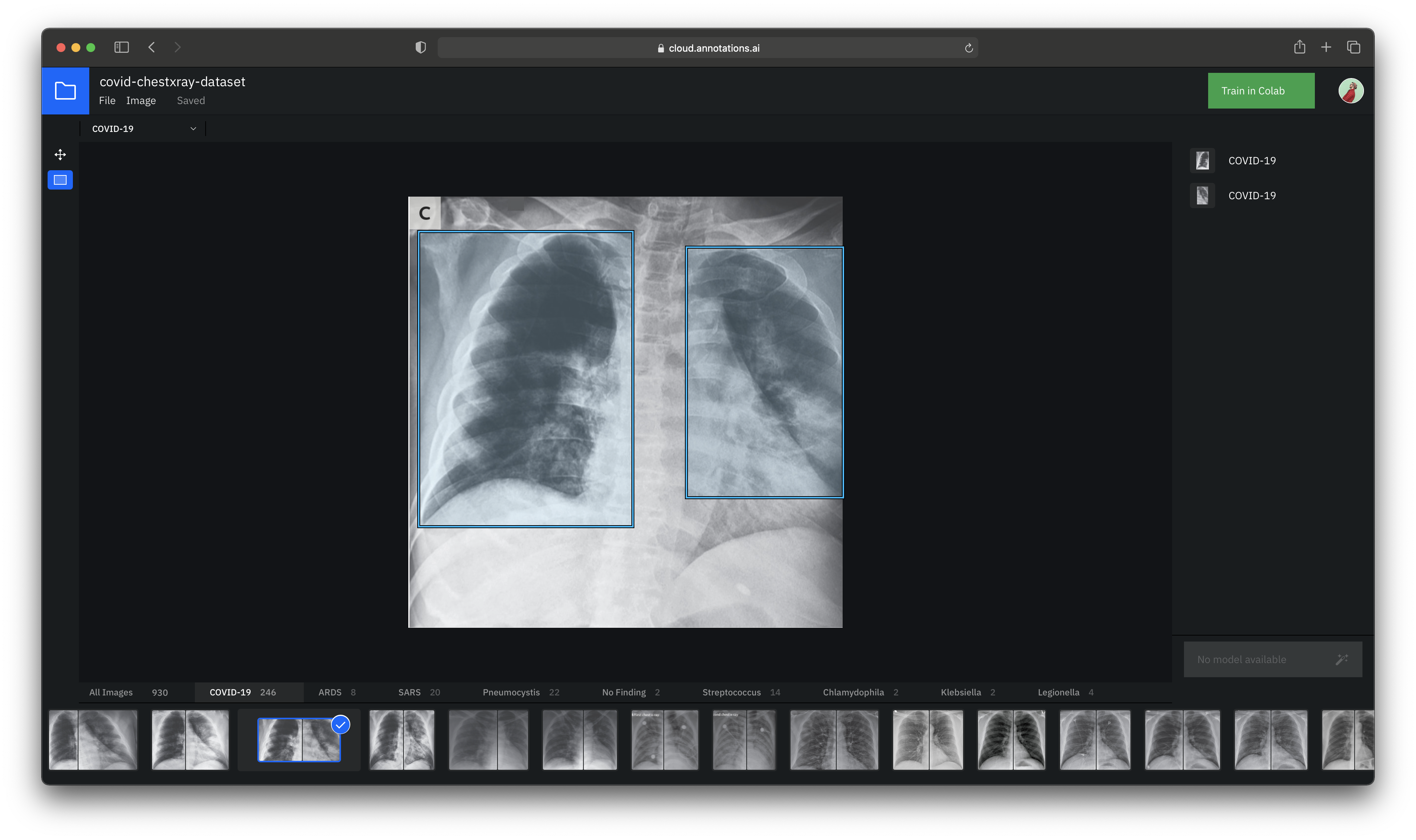Click the privacy shield icon
This screenshot has height=840, width=1416.
tap(420, 48)
